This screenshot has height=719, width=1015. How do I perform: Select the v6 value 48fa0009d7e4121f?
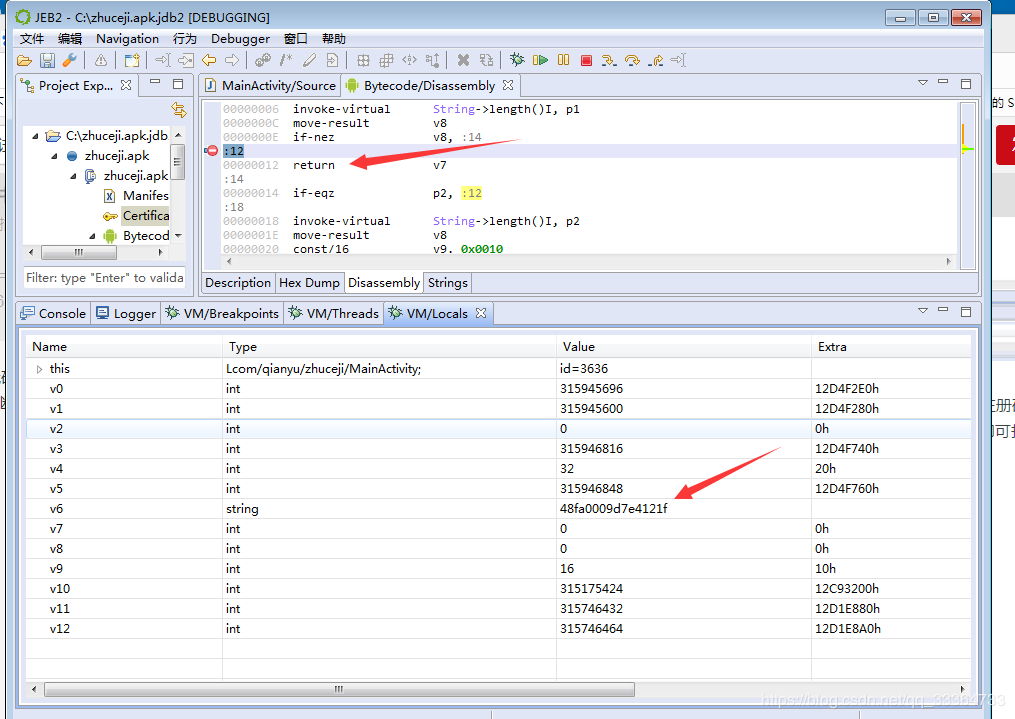(x=614, y=509)
